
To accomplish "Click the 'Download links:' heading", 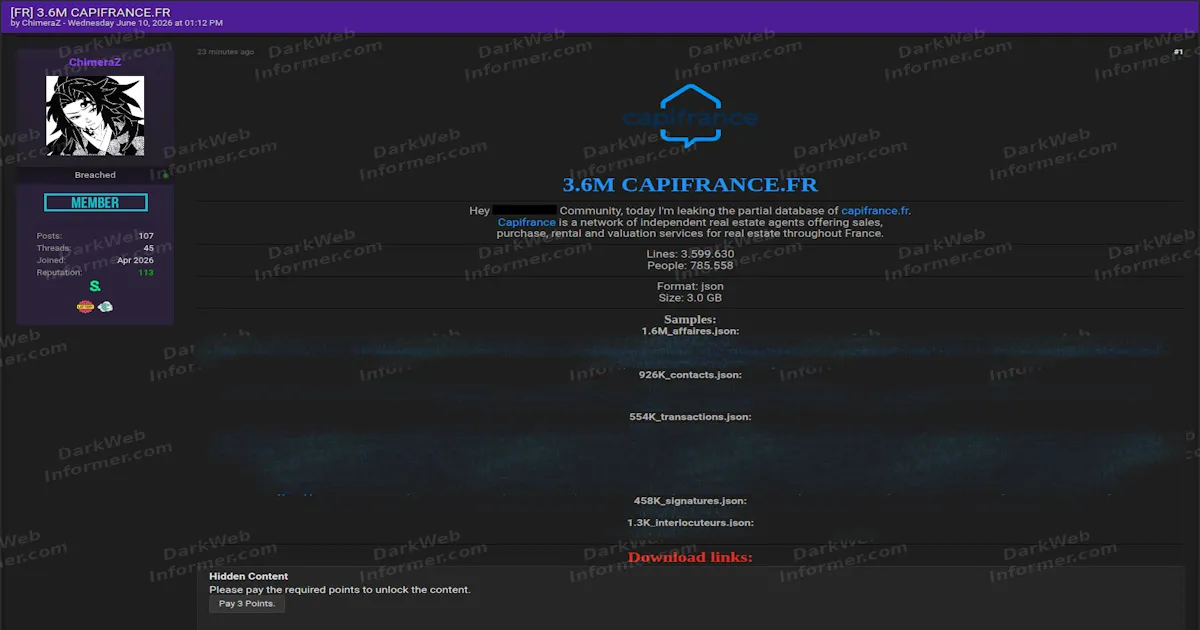I will point(690,557).
